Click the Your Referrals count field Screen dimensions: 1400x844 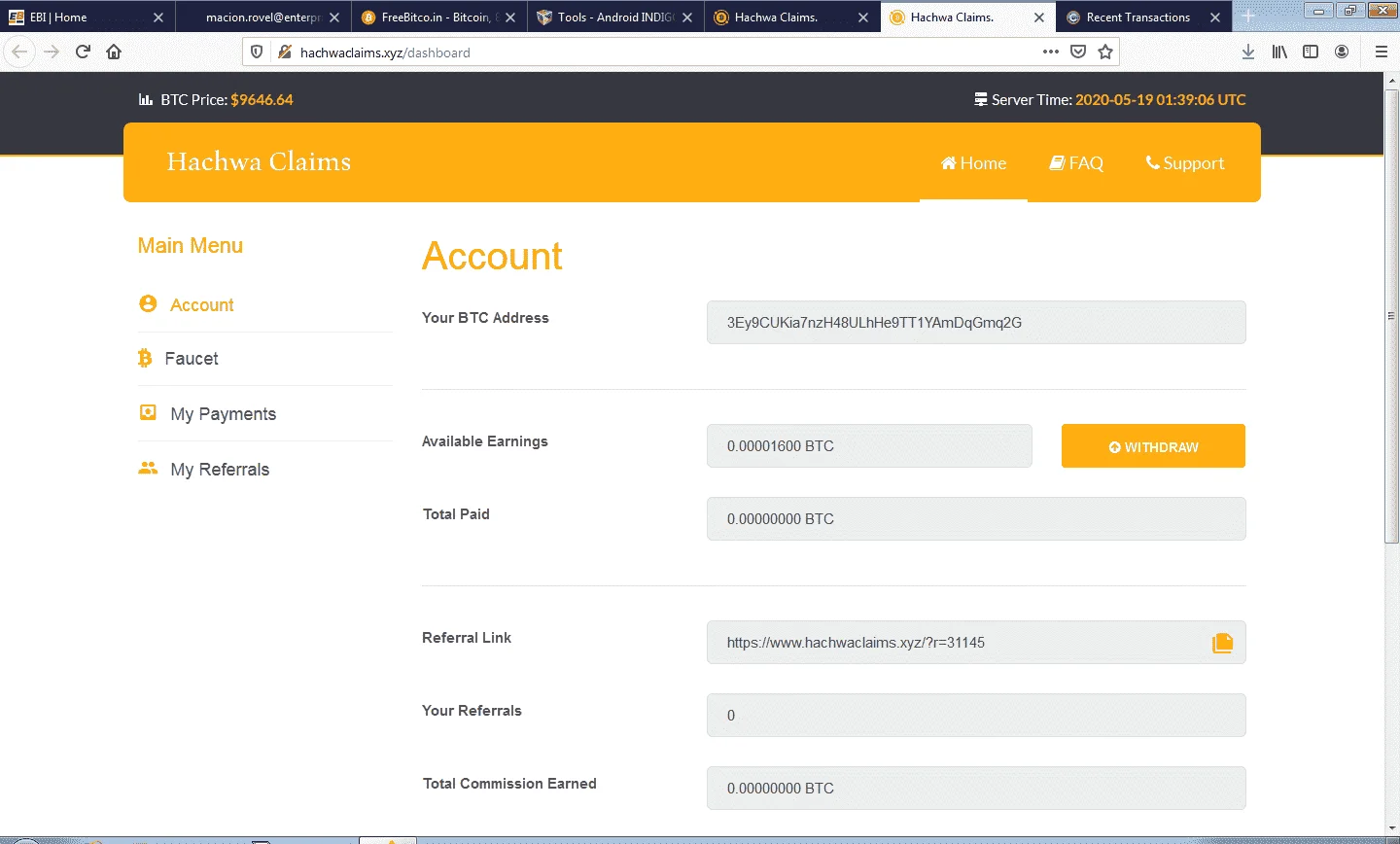coord(976,716)
